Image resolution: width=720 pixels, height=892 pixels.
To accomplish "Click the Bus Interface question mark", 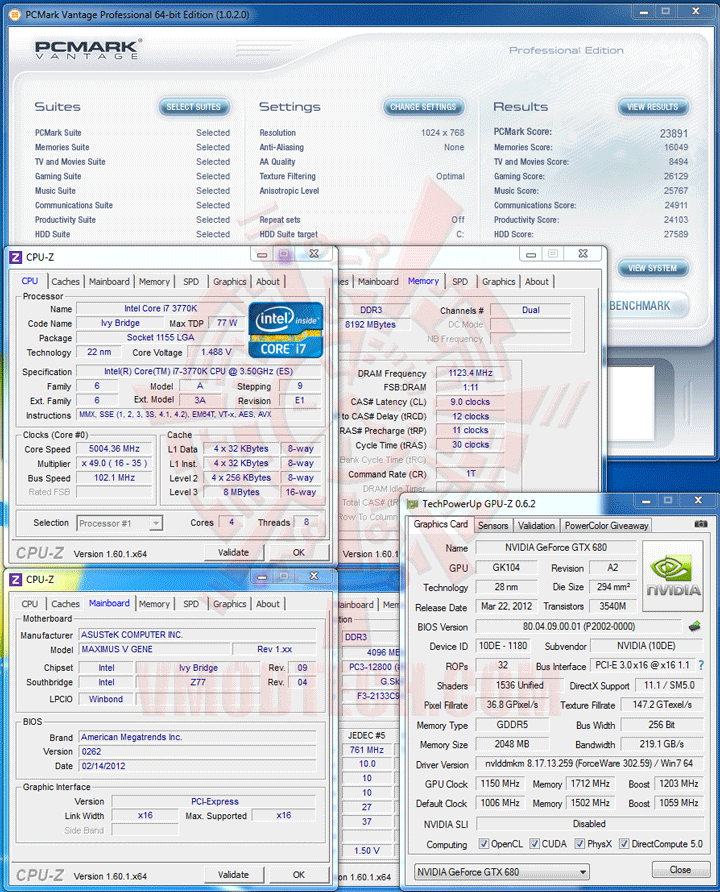I will [701, 665].
